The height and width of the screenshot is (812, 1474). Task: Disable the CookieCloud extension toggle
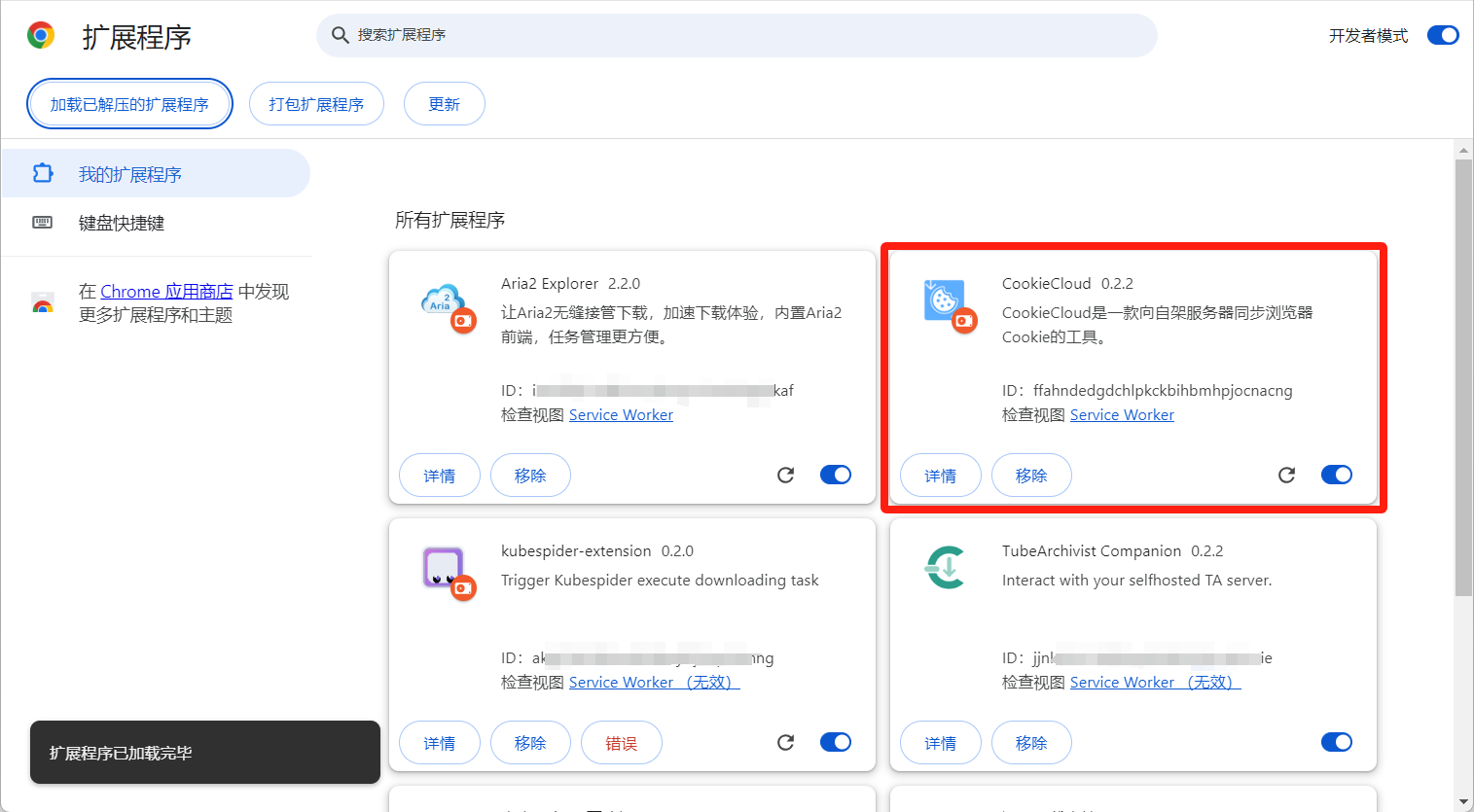(x=1336, y=475)
